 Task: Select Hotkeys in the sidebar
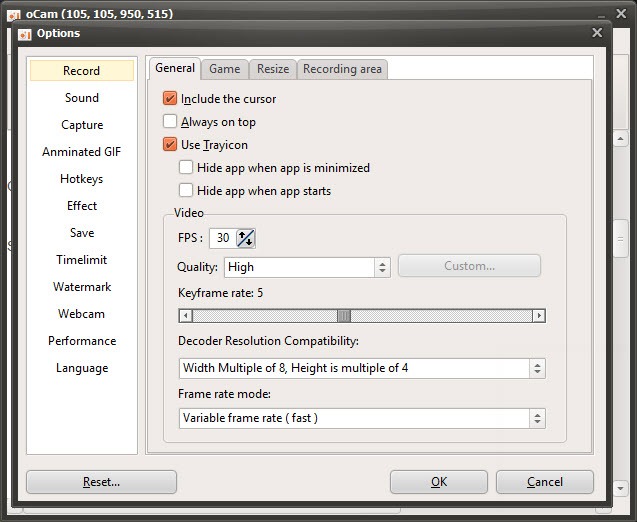(82, 179)
